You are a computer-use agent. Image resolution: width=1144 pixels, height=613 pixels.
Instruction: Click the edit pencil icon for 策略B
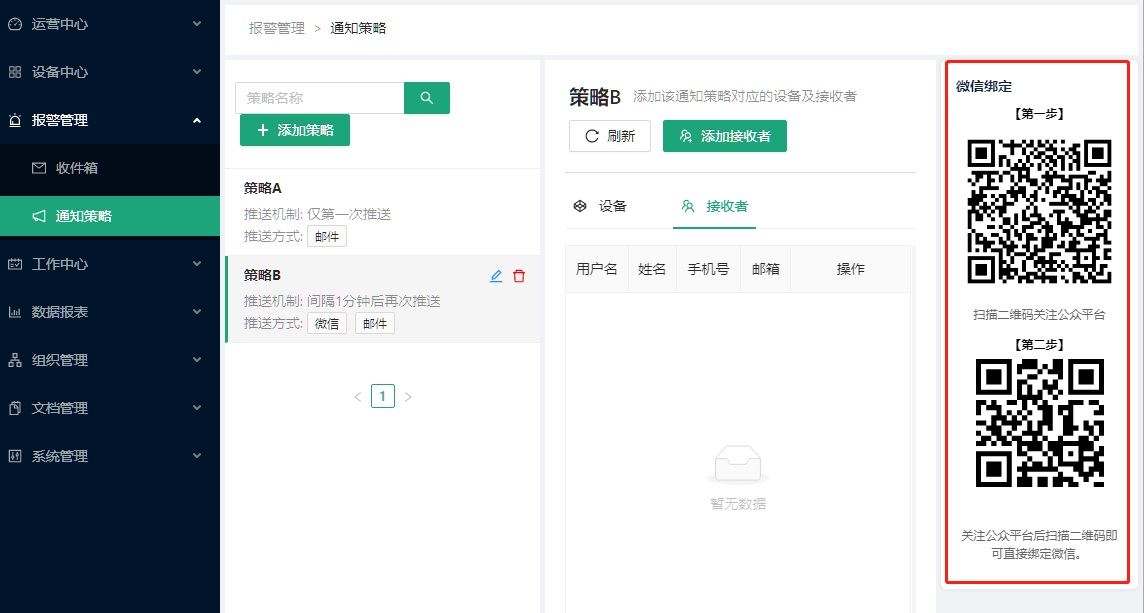click(x=496, y=276)
